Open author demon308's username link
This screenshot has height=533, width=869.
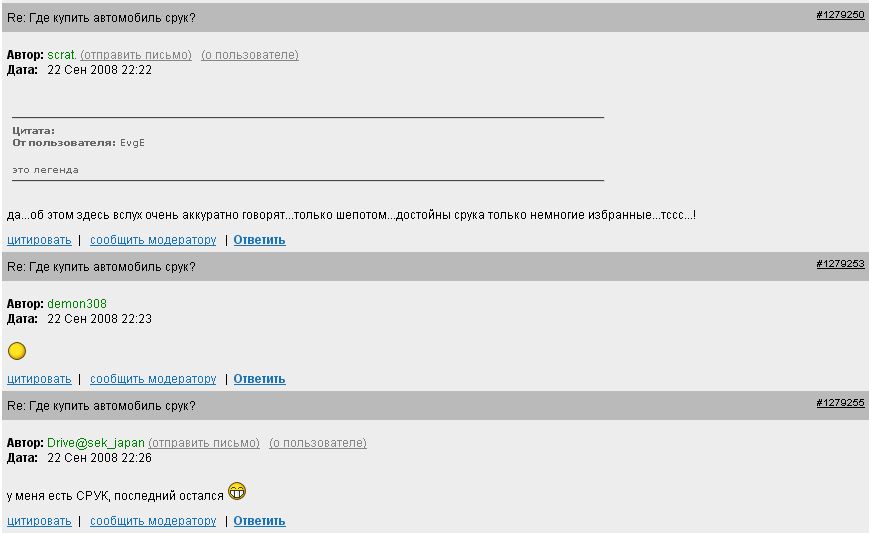tap(77, 304)
